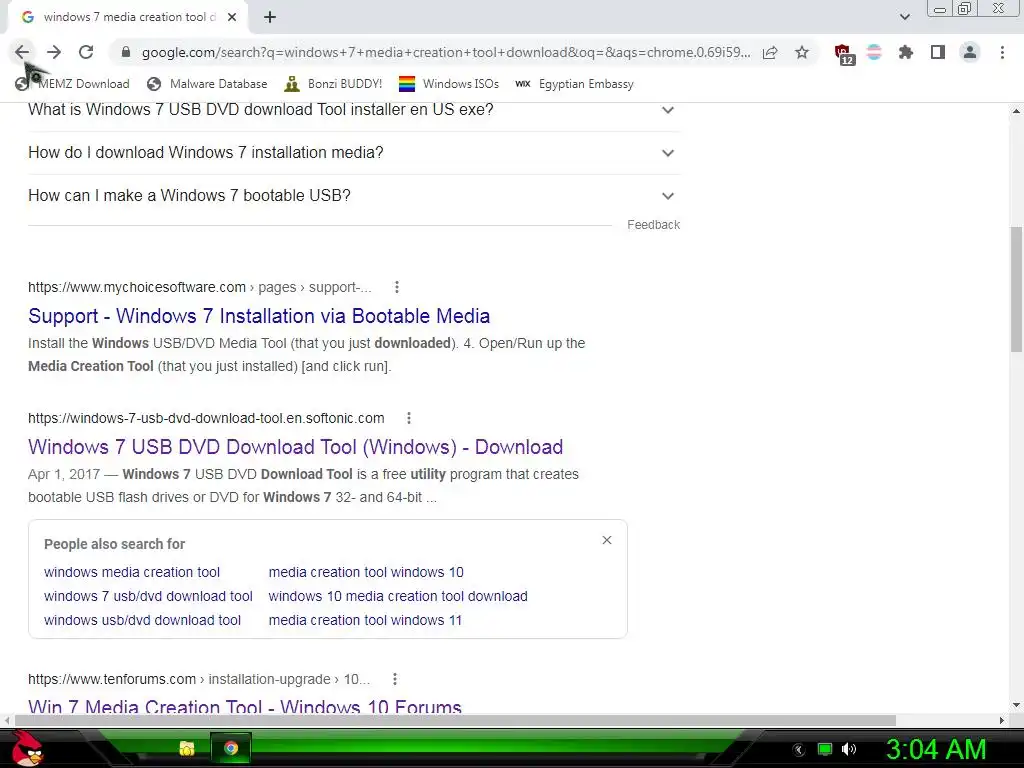
Task: Bookmark this tab with the star icon
Action: pos(802,52)
